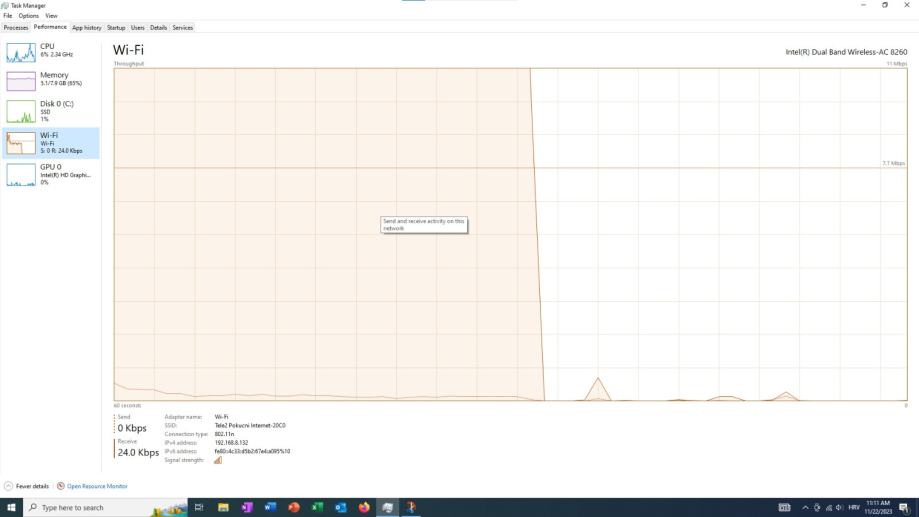Open Task View from the taskbar
This screenshot has height=517, width=919.
click(199, 508)
